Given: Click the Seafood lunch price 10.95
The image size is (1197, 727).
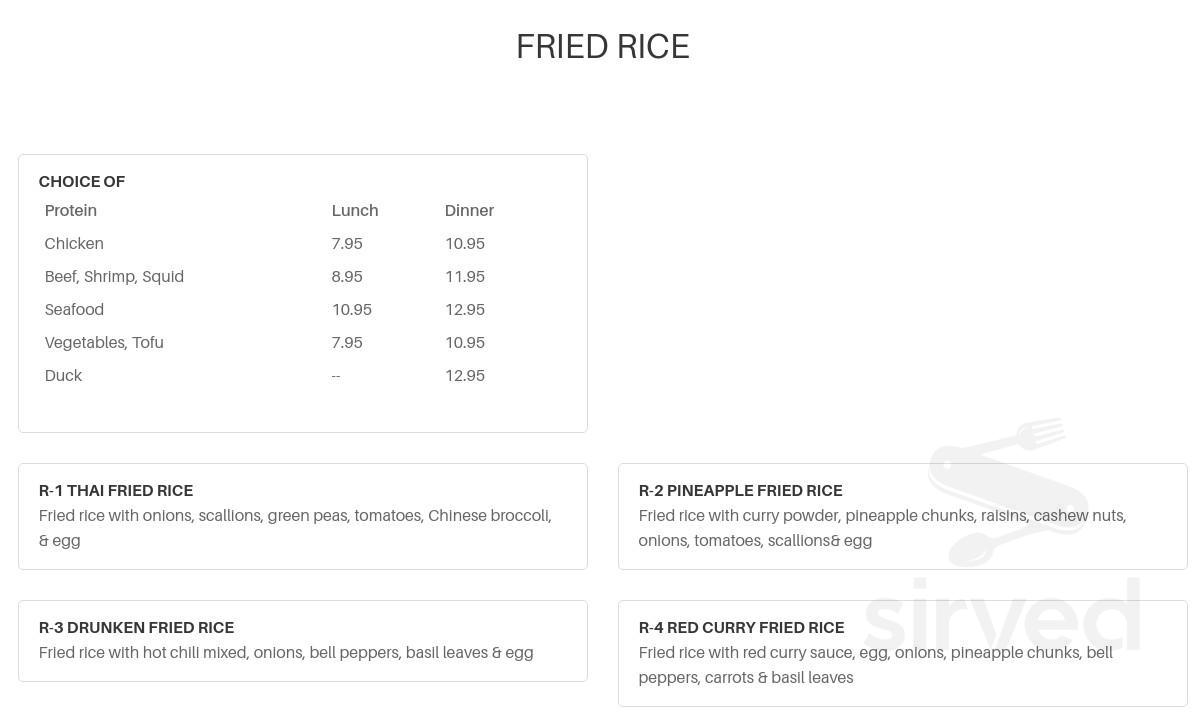Looking at the screenshot, I should coord(352,310).
